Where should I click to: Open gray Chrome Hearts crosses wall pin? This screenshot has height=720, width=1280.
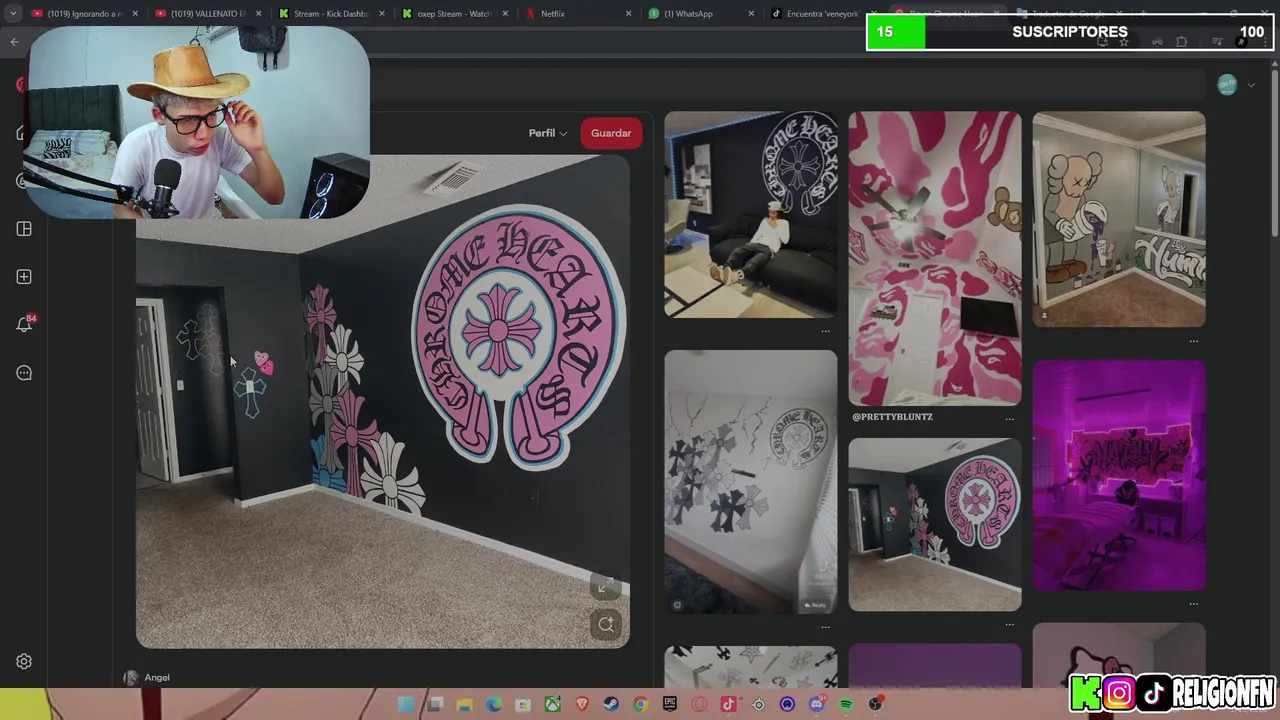tap(751, 481)
